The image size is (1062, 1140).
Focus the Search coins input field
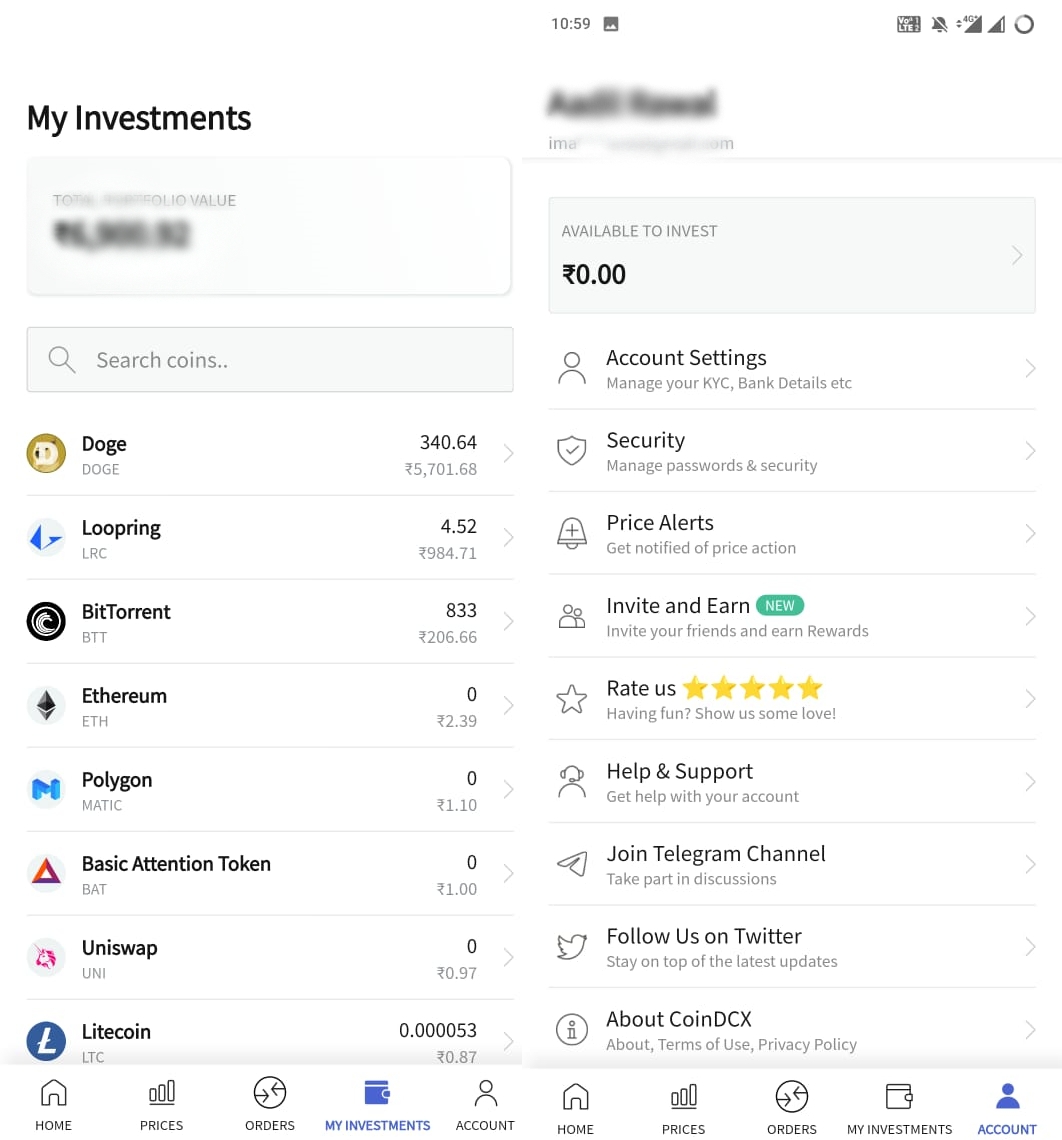click(x=270, y=360)
